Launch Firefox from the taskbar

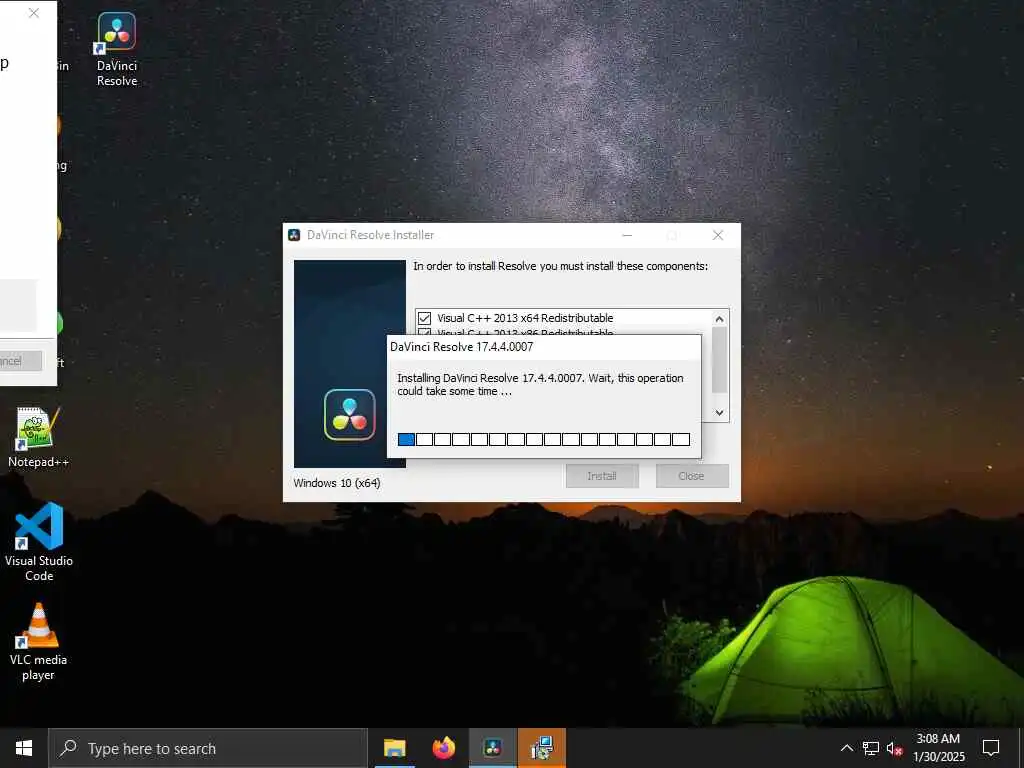[443, 748]
